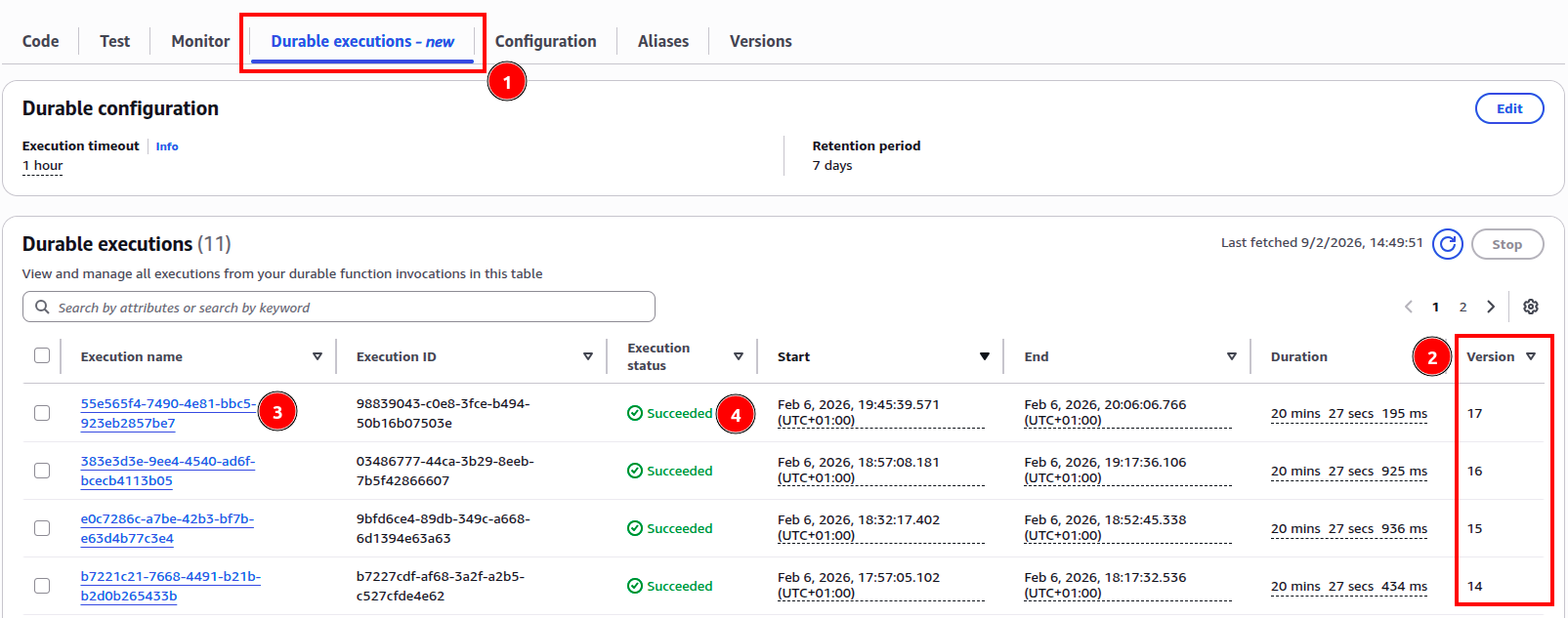Screen dimensions: 1568x618
Task: Click the Succeeded status icon for version 16
Action: click(635, 471)
